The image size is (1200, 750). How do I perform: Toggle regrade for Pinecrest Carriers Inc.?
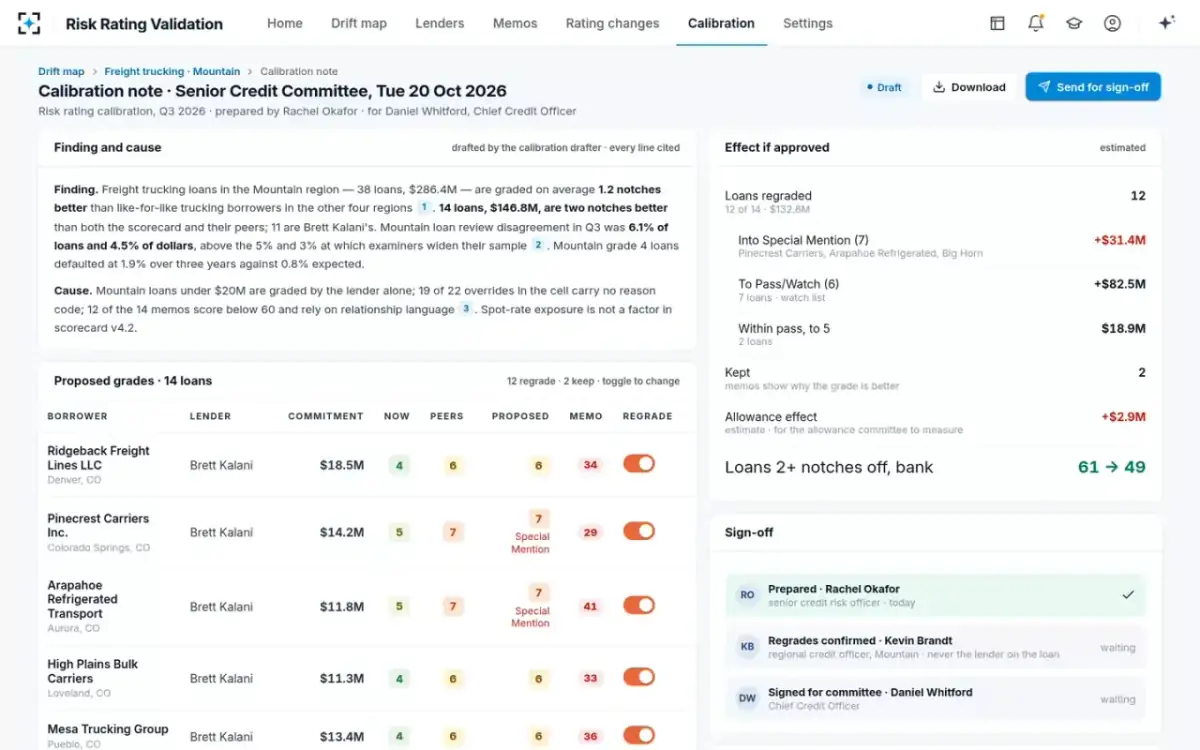coord(639,531)
